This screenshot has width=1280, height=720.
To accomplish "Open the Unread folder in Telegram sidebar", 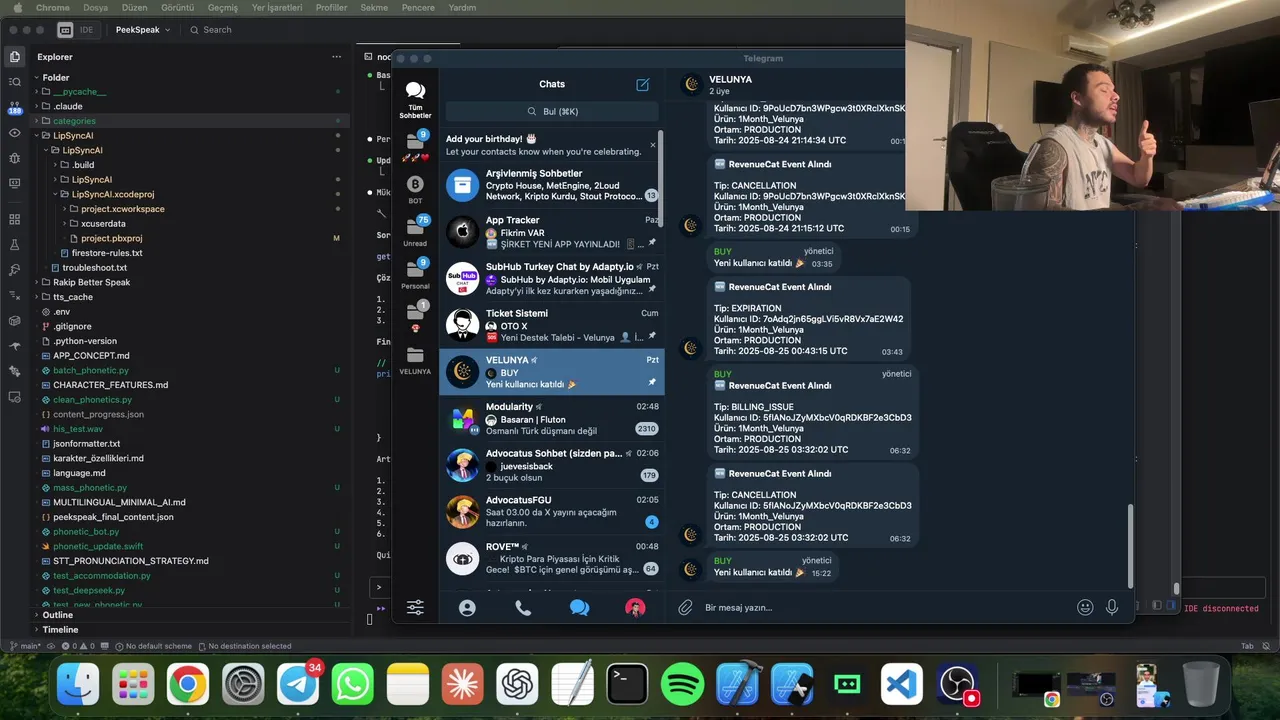I will coord(415,231).
